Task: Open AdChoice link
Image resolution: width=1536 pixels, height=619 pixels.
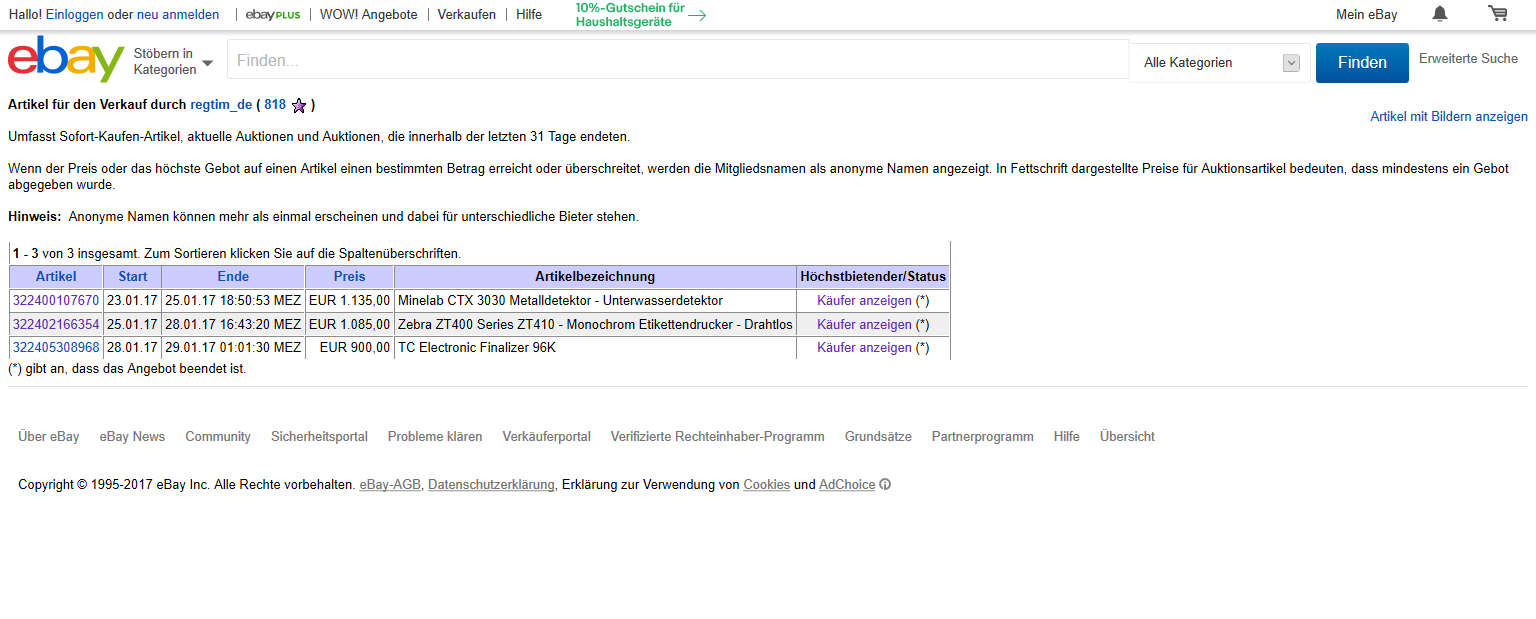Action: tap(847, 485)
